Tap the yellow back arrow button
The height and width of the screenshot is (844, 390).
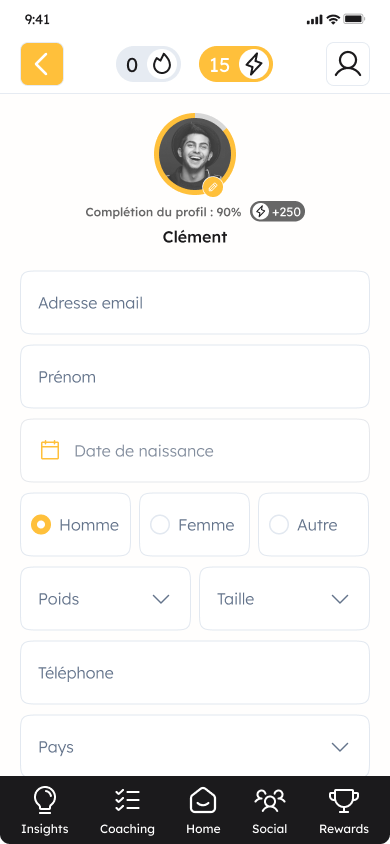click(42, 64)
